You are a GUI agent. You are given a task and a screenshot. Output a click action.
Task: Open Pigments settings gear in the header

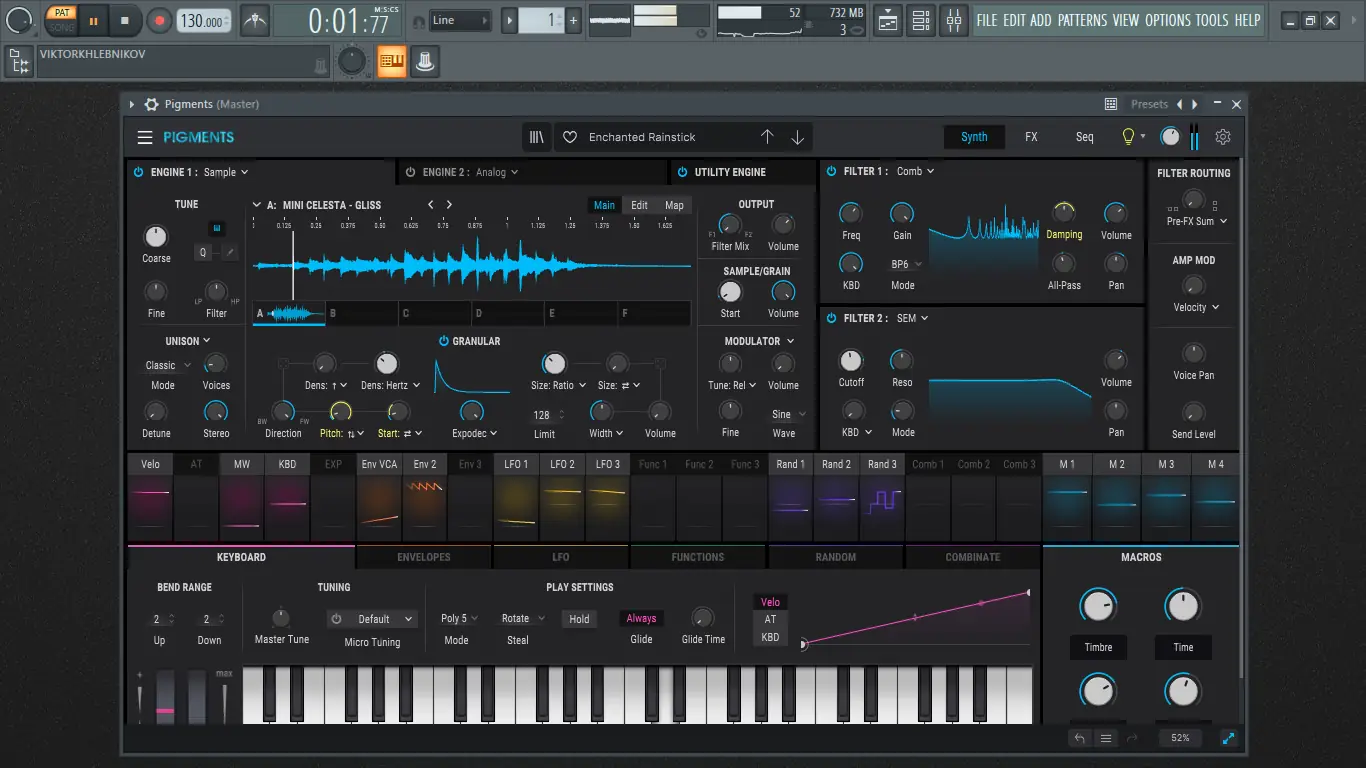click(x=1222, y=137)
